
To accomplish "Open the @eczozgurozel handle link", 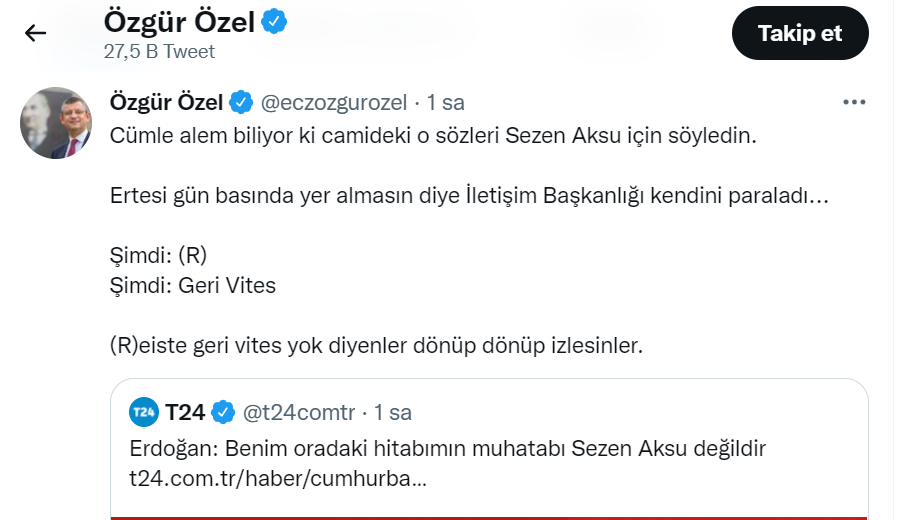I will point(333,102).
